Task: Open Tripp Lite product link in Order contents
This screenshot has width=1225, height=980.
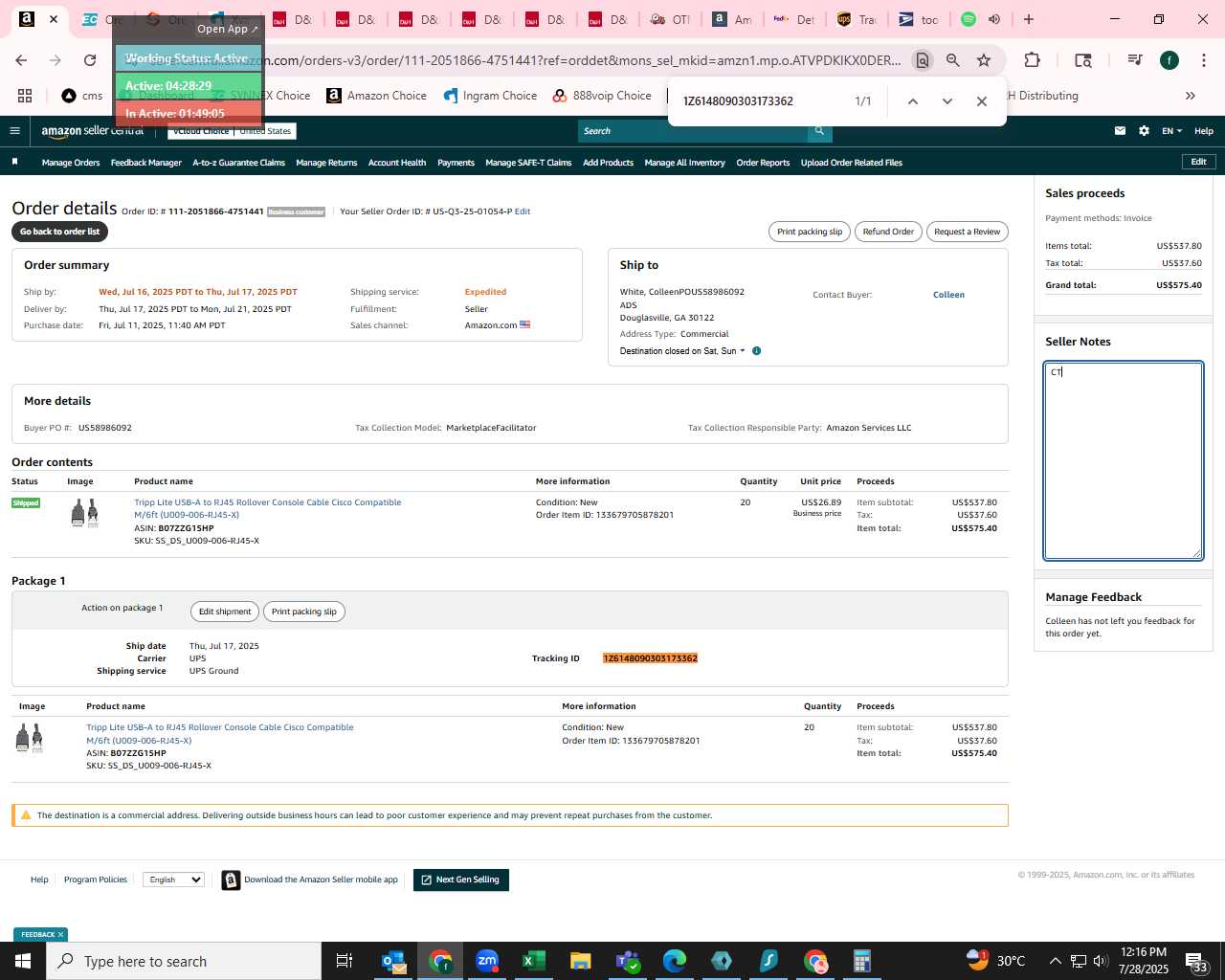Action: [x=268, y=508]
